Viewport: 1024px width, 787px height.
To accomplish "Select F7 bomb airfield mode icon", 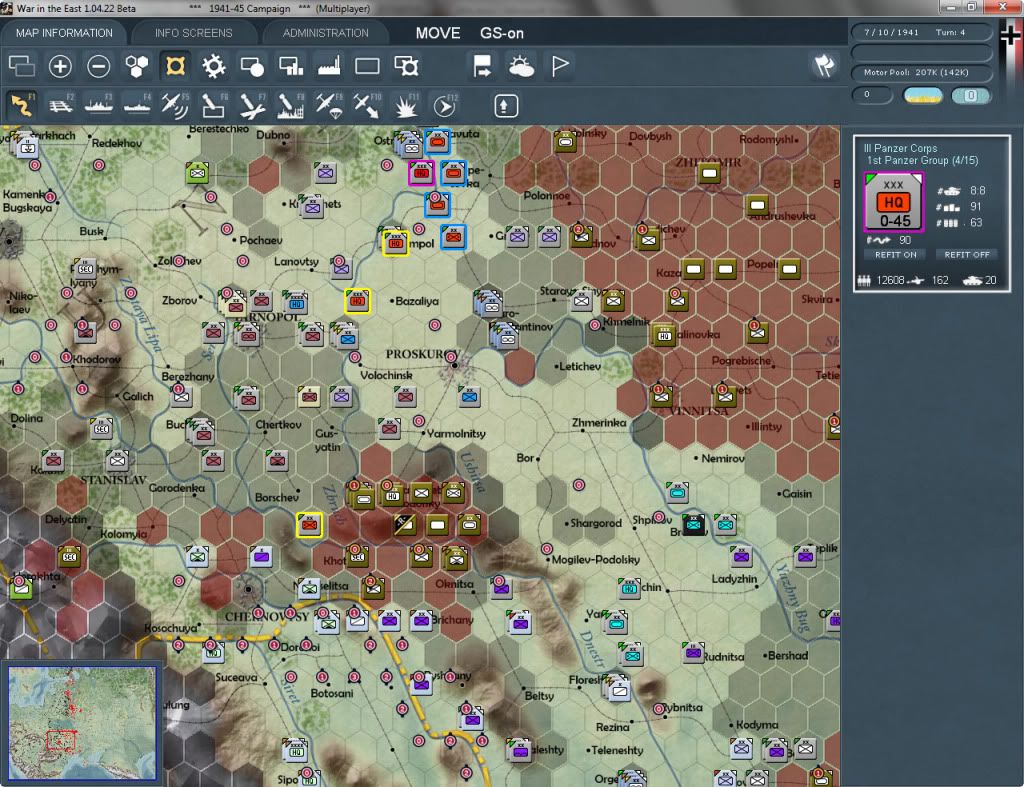I will pos(252,105).
